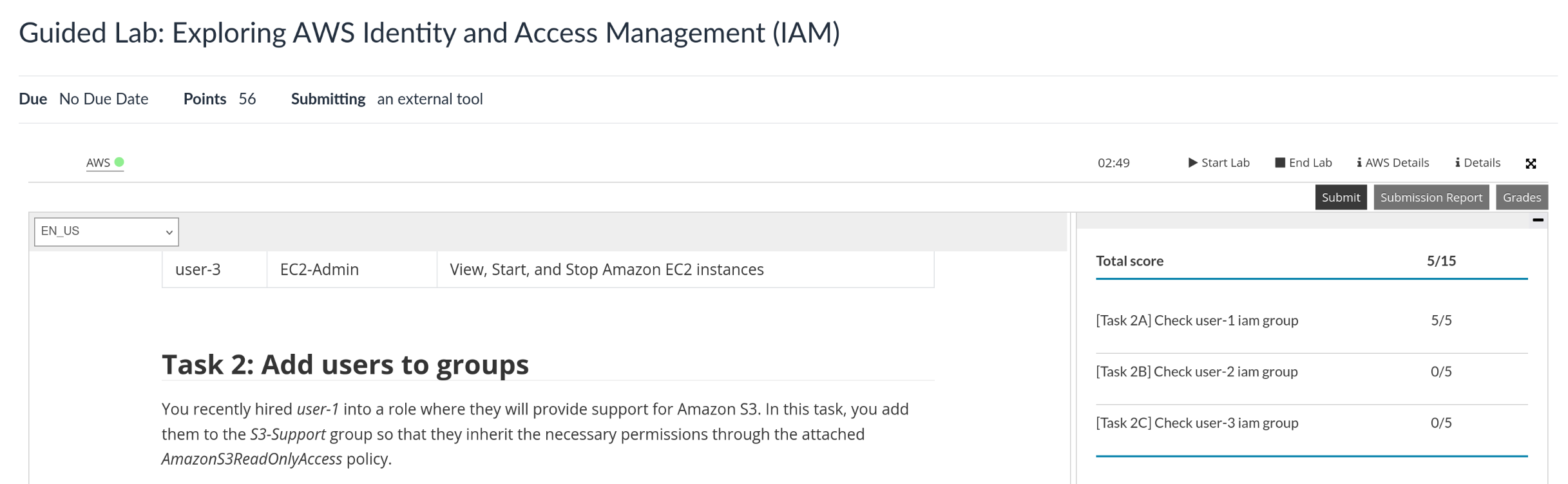
Task: Click the 02:49 lab timer
Action: [1113, 163]
